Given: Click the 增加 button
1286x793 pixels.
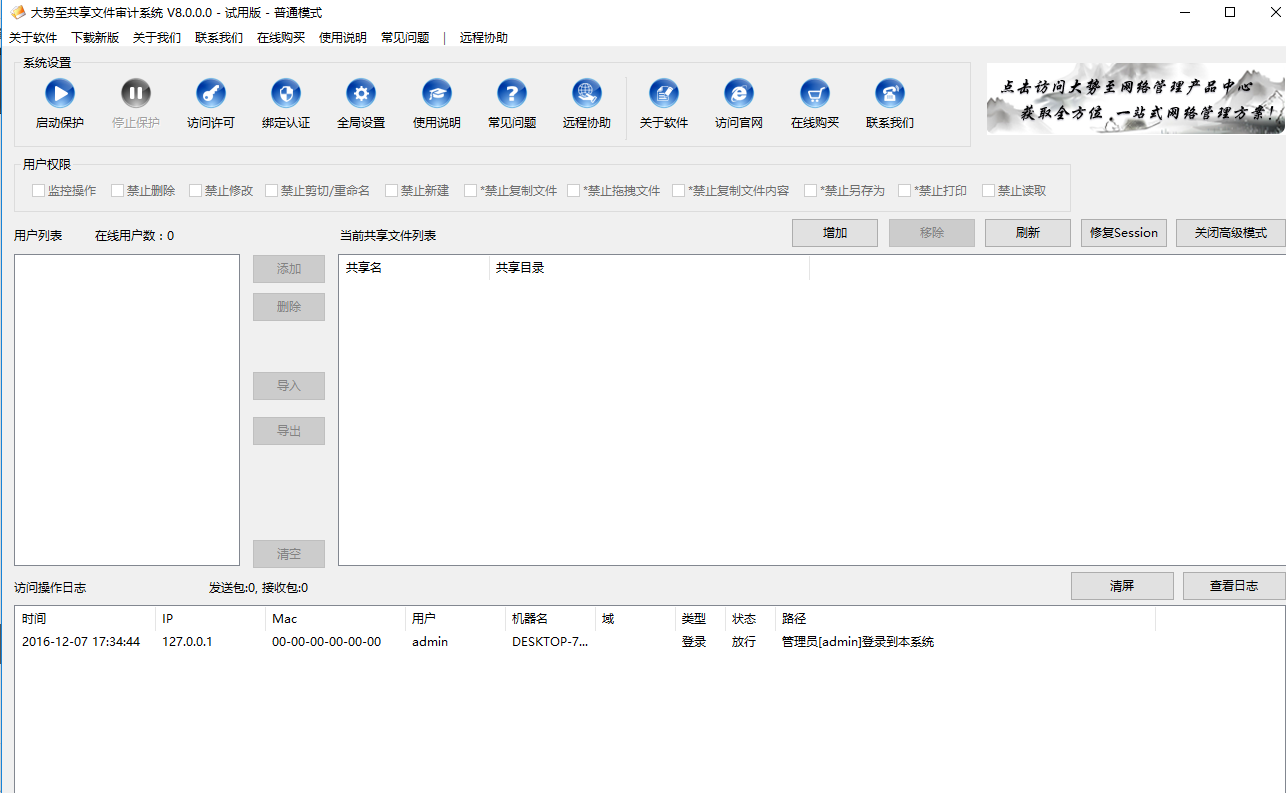Looking at the screenshot, I should click(x=835, y=233).
